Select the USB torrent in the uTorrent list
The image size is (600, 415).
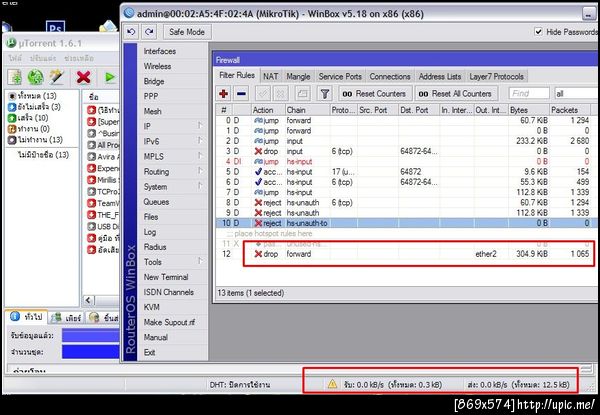[103, 226]
